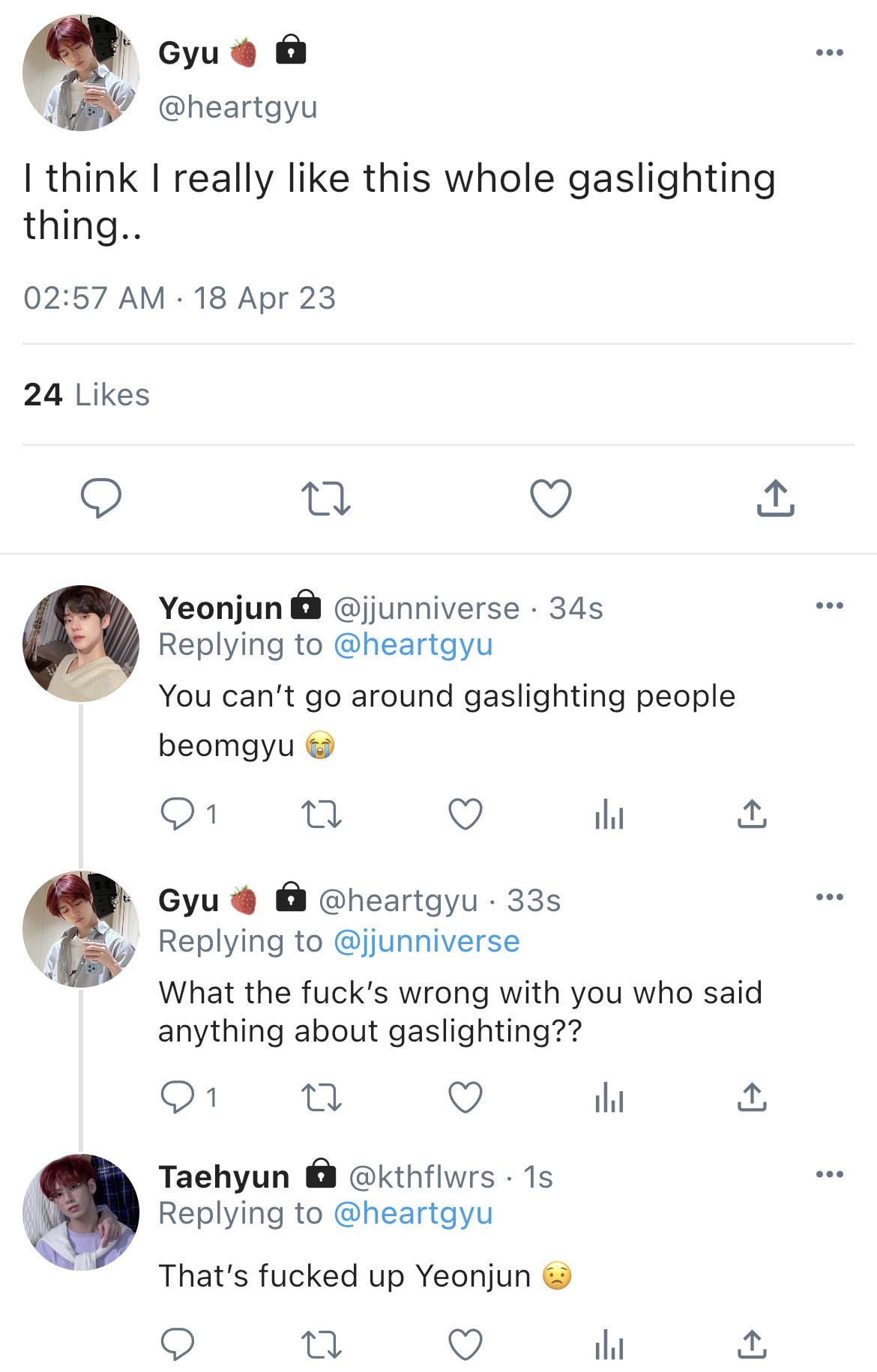
Task: Share Gyu's reply about gaslighting
Action: 752,1098
